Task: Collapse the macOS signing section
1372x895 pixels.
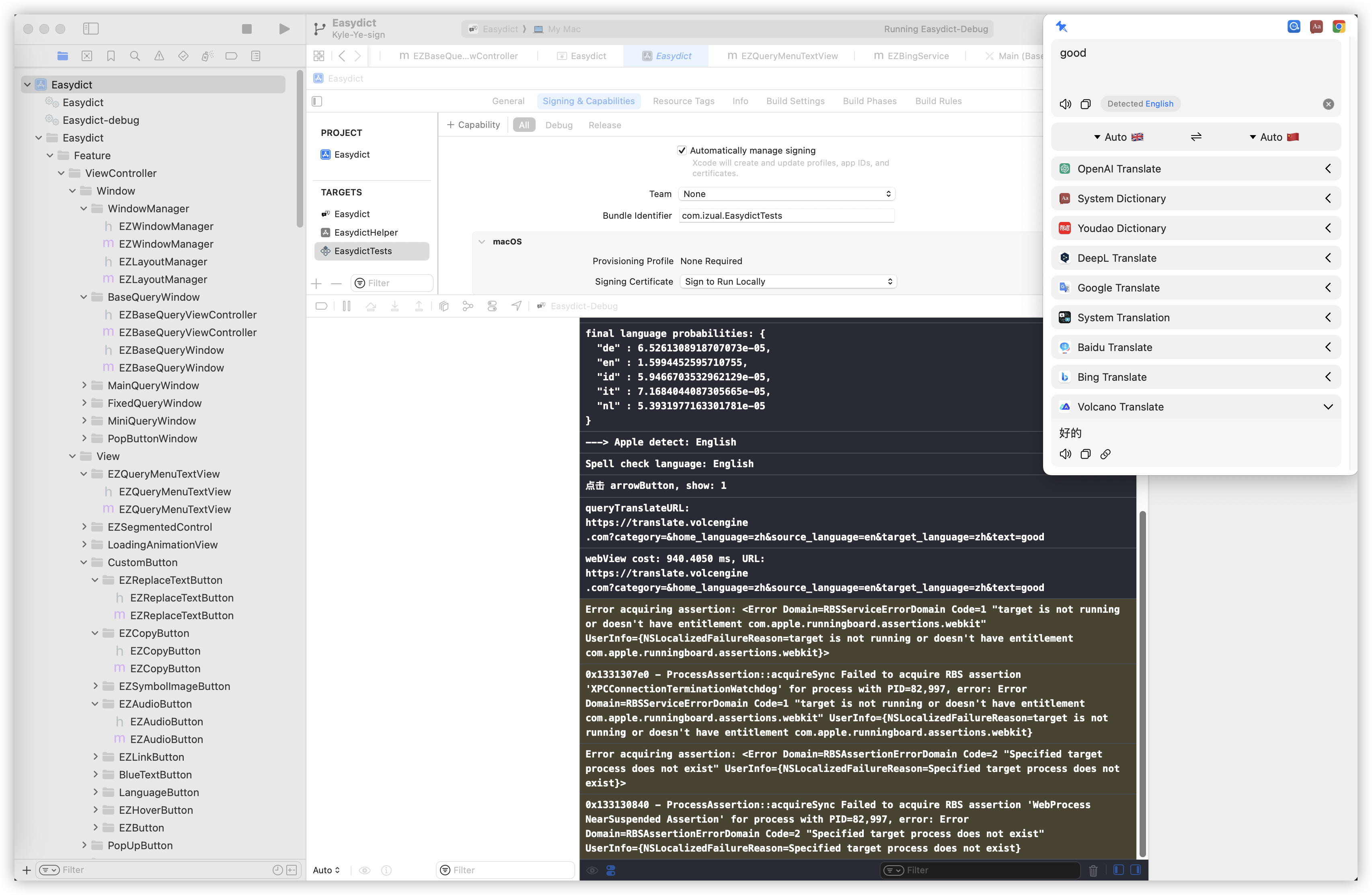Action: [x=482, y=242]
